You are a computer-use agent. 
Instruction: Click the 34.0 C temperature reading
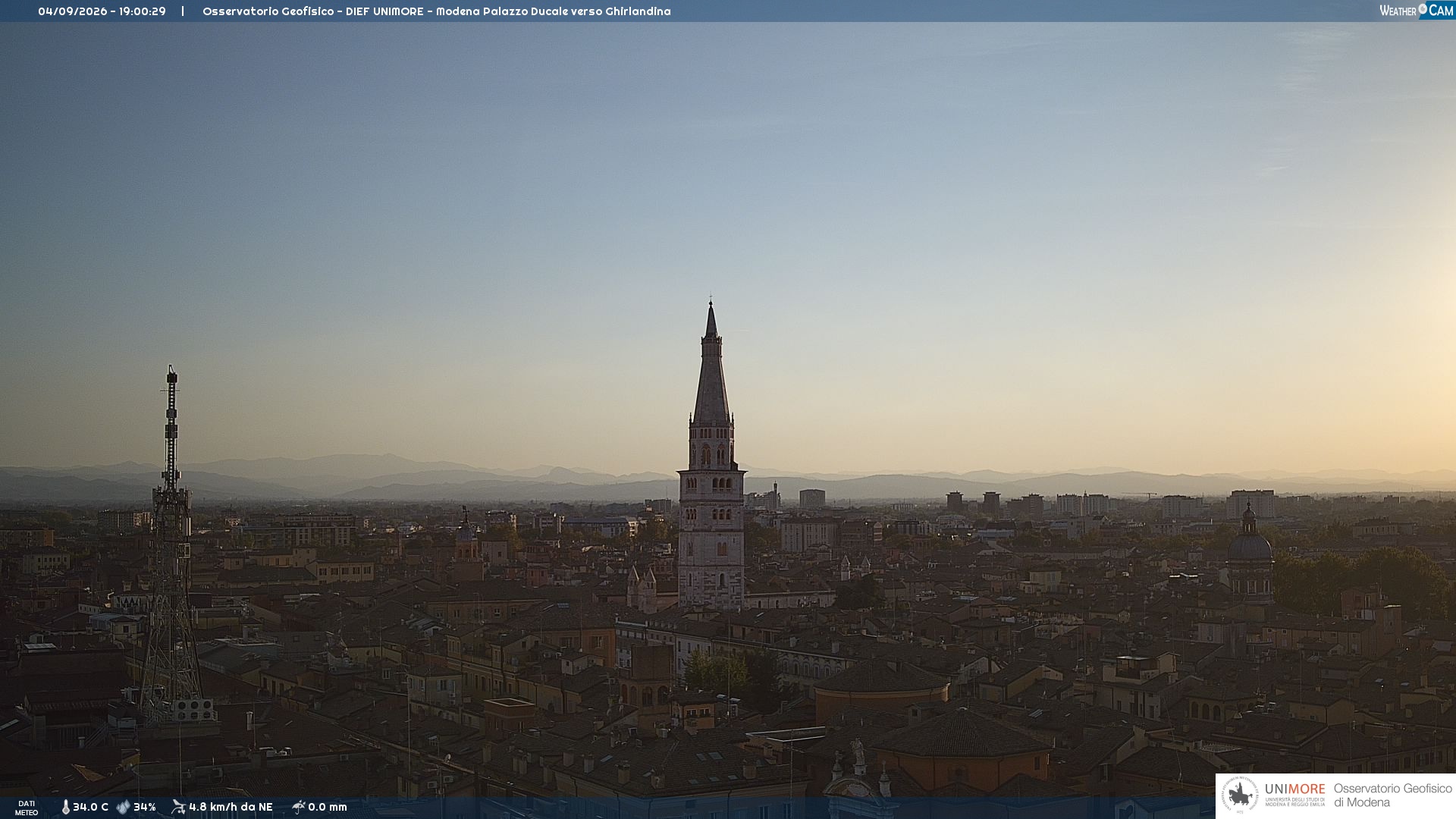(x=90, y=808)
